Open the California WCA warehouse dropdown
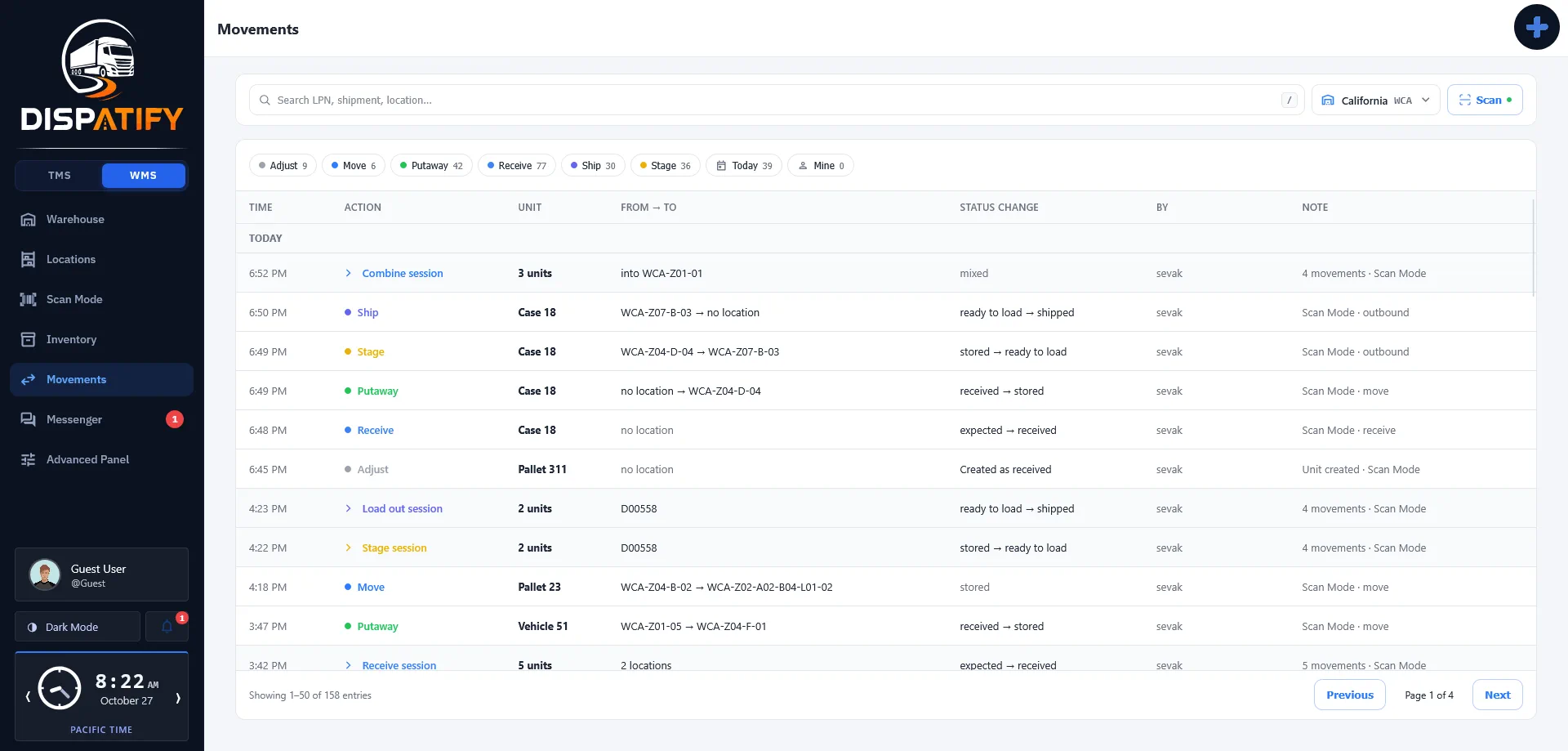This screenshot has width=1568, height=751. point(1375,100)
